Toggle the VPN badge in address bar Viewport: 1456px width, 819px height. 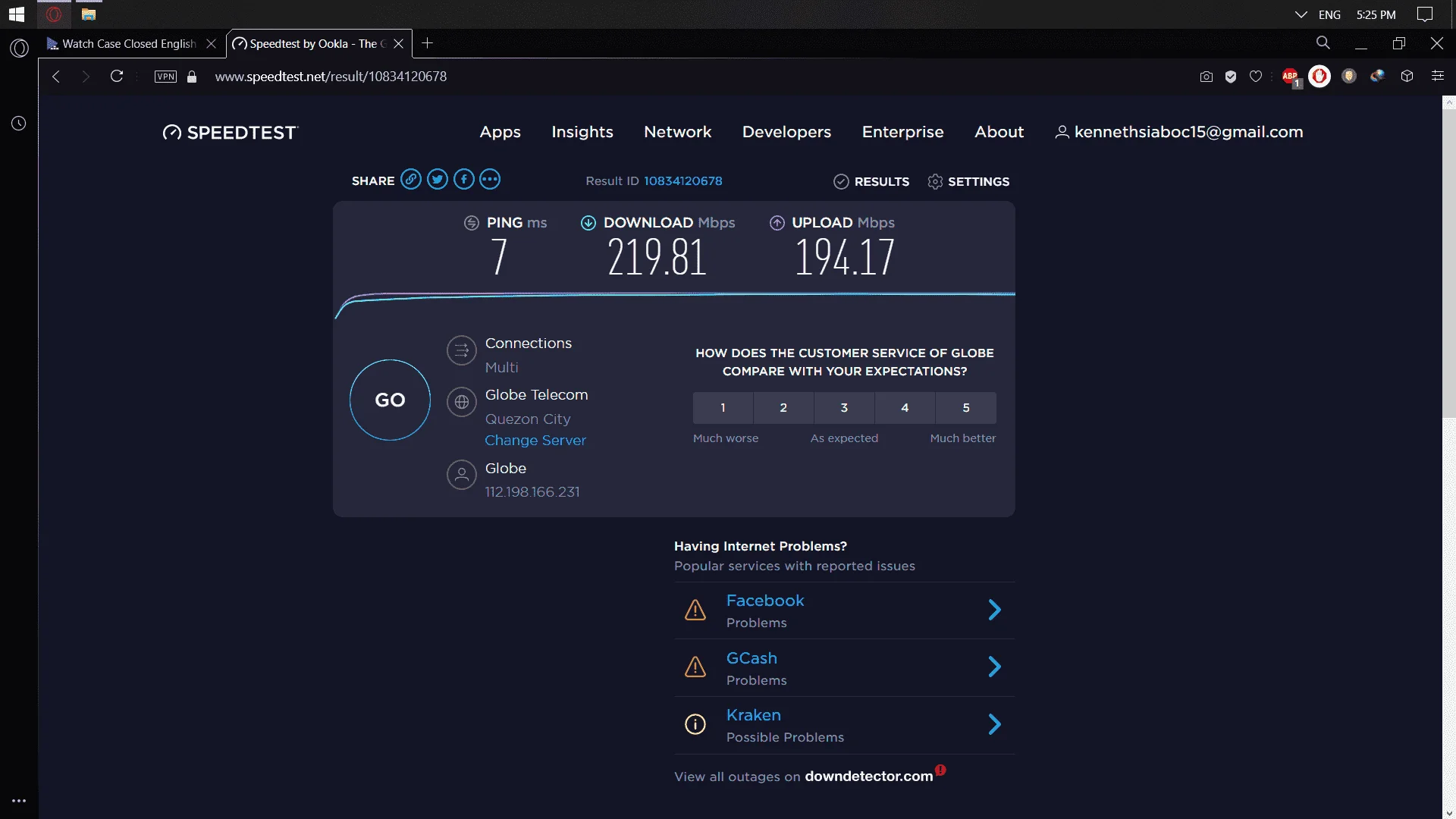tap(165, 77)
